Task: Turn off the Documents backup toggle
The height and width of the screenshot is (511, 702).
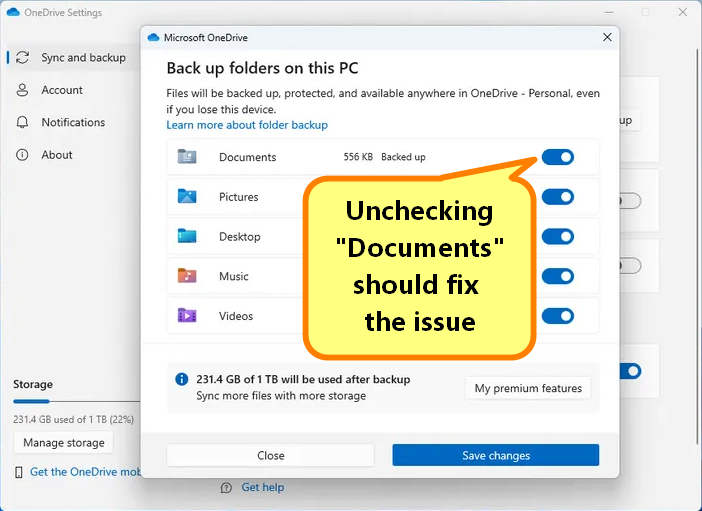Action: [557, 157]
